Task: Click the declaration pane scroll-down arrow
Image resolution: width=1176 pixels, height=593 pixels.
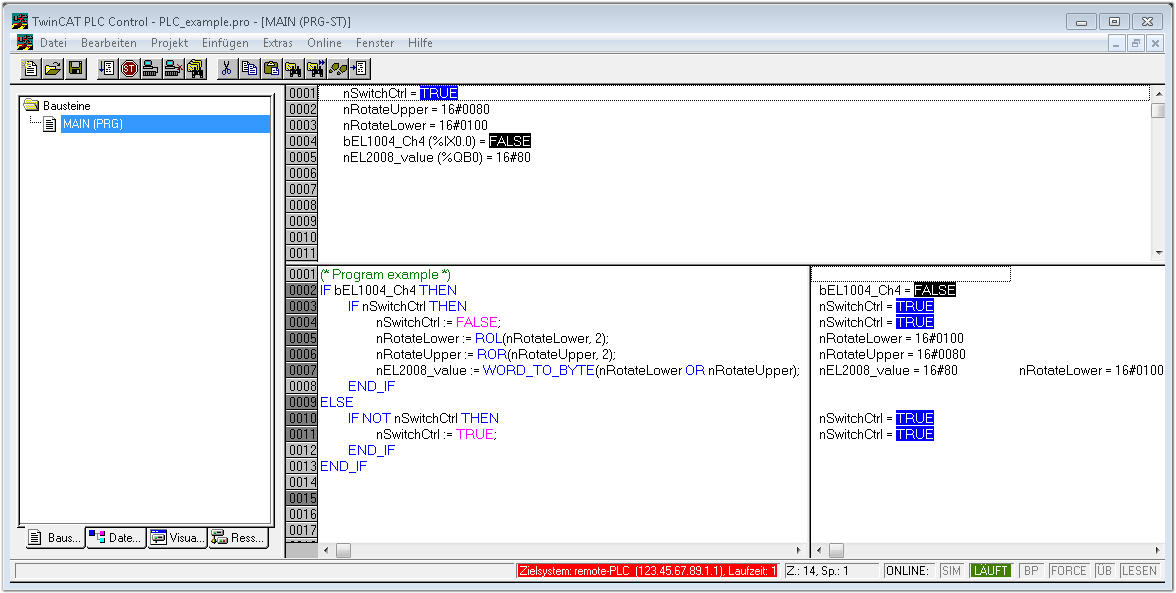Action: [x=1158, y=253]
